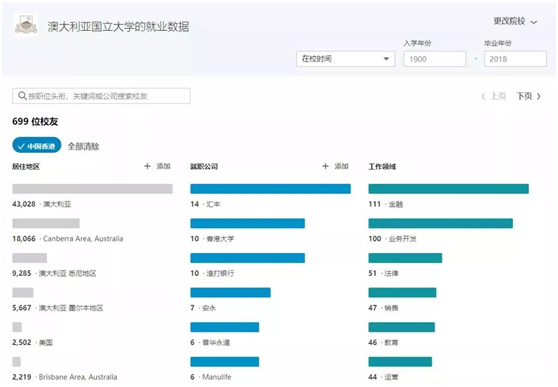This screenshot has width=558, height=387.
Task: Select the 法律 work field bar
Action: pyautogui.click(x=405, y=258)
